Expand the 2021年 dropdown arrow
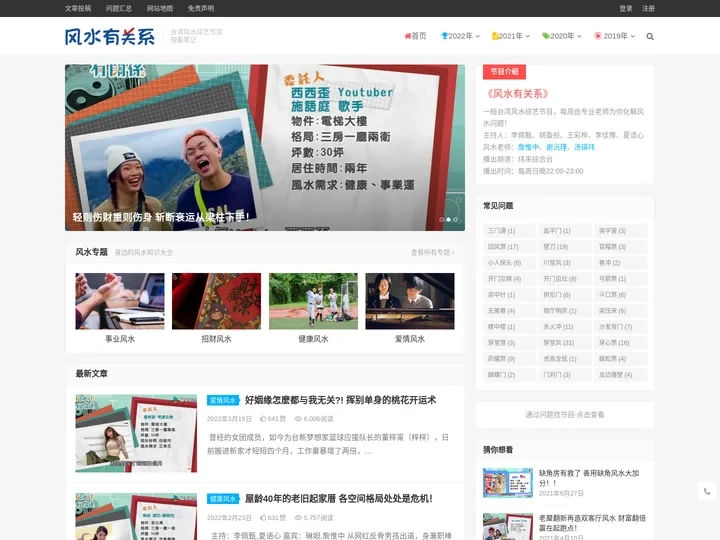The height and width of the screenshot is (540, 720). coord(528,36)
